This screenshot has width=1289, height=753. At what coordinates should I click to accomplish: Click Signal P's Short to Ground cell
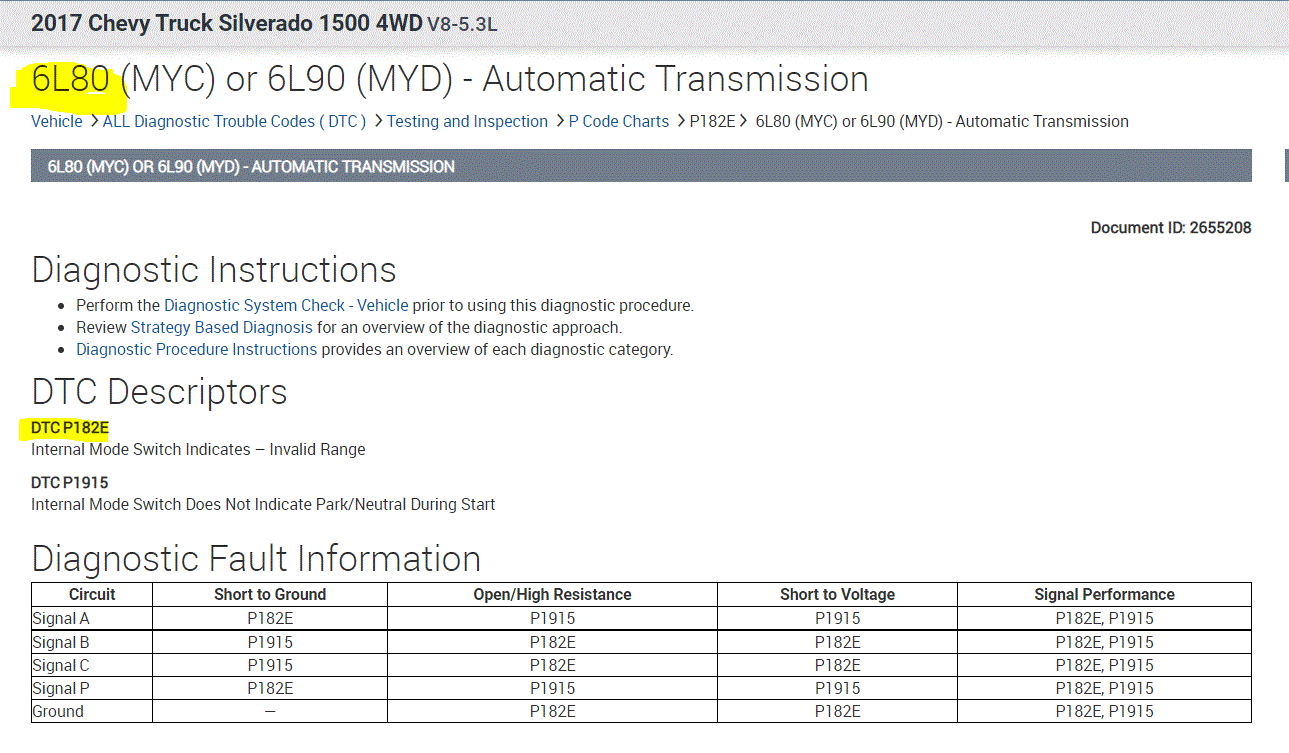270,688
